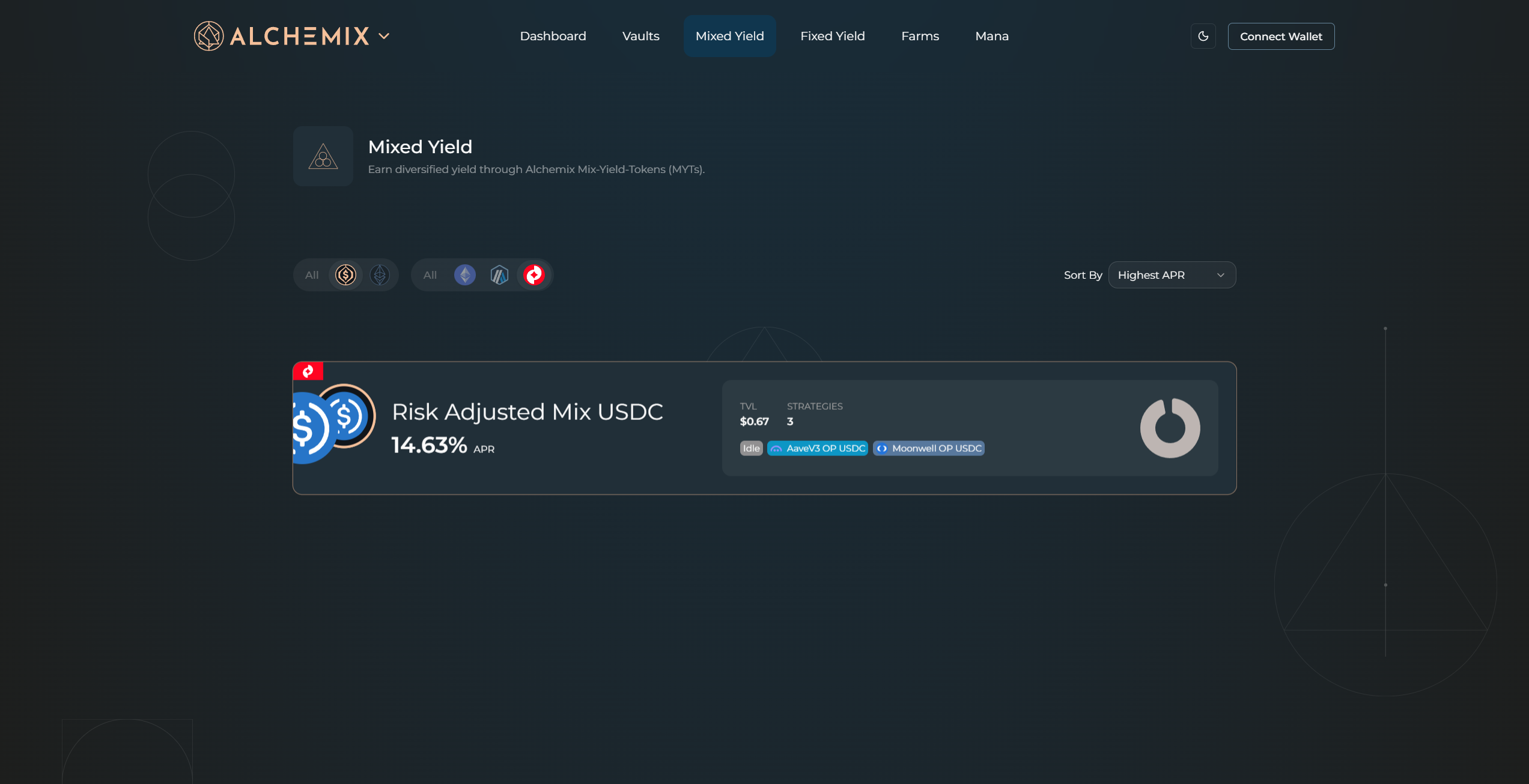Select the Ethereum mainnet chain filter
Viewport: 1529px width, 784px height.
pos(464,275)
